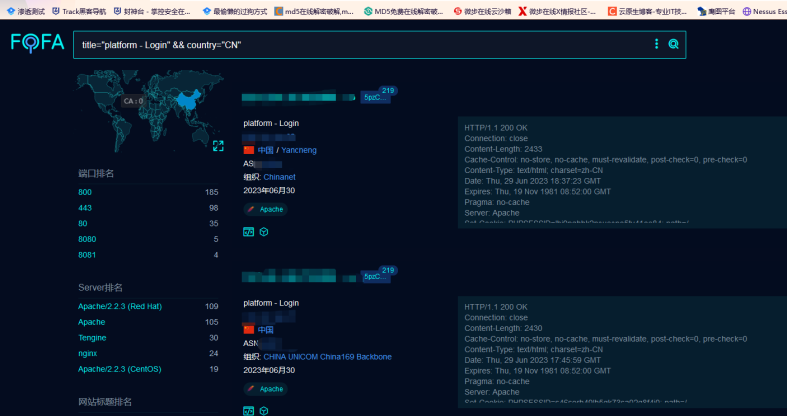Click the Server排名 heading
The height and width of the screenshot is (416, 787).
[x=100, y=288]
